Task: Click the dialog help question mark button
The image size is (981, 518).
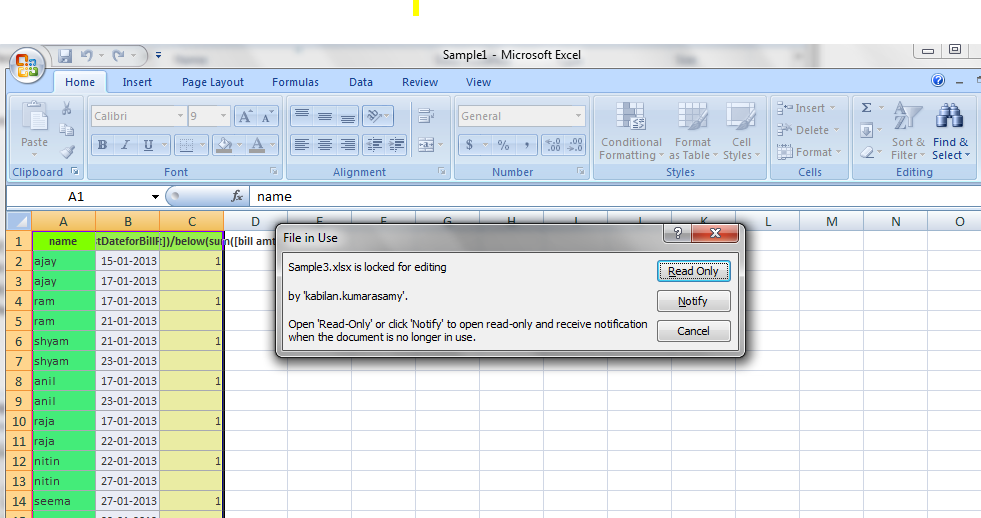Action: 678,233
